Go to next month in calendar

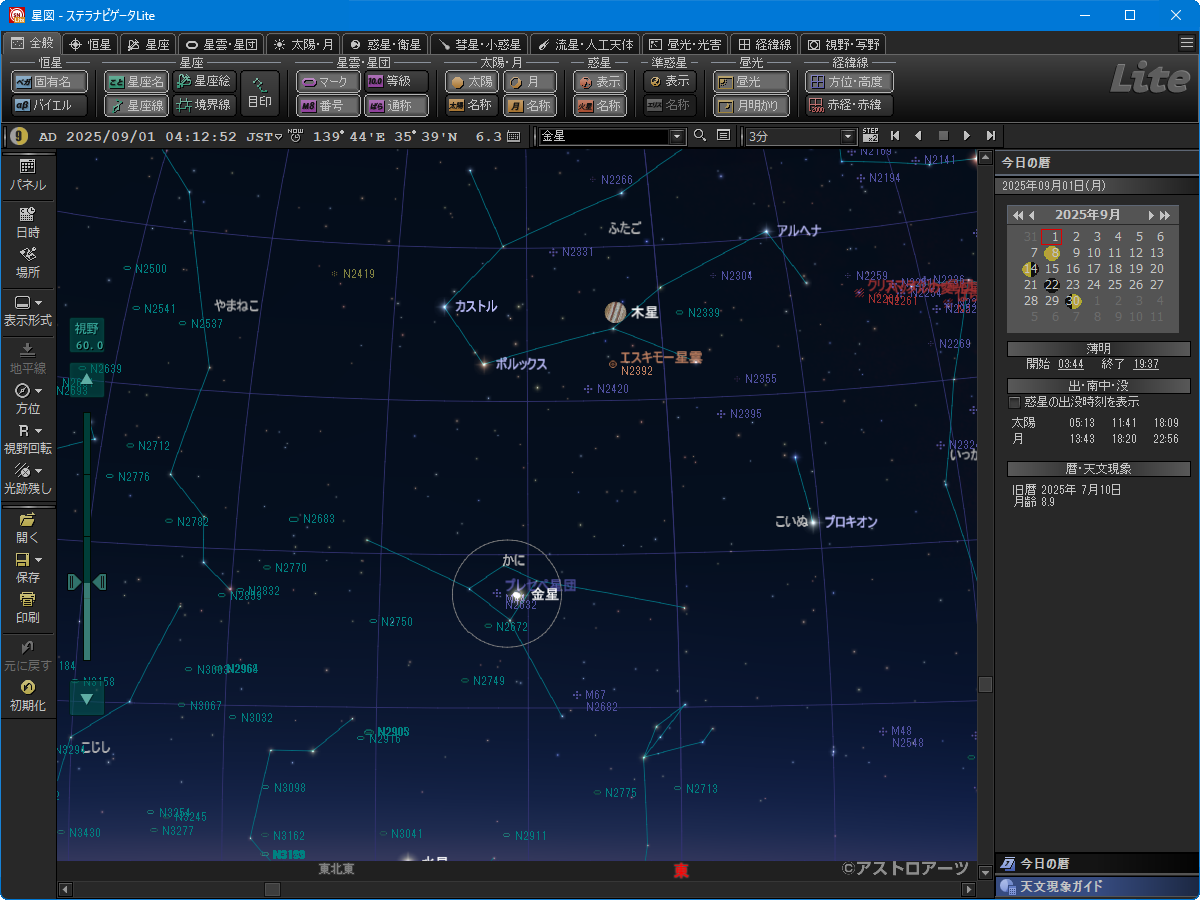click(1152, 215)
